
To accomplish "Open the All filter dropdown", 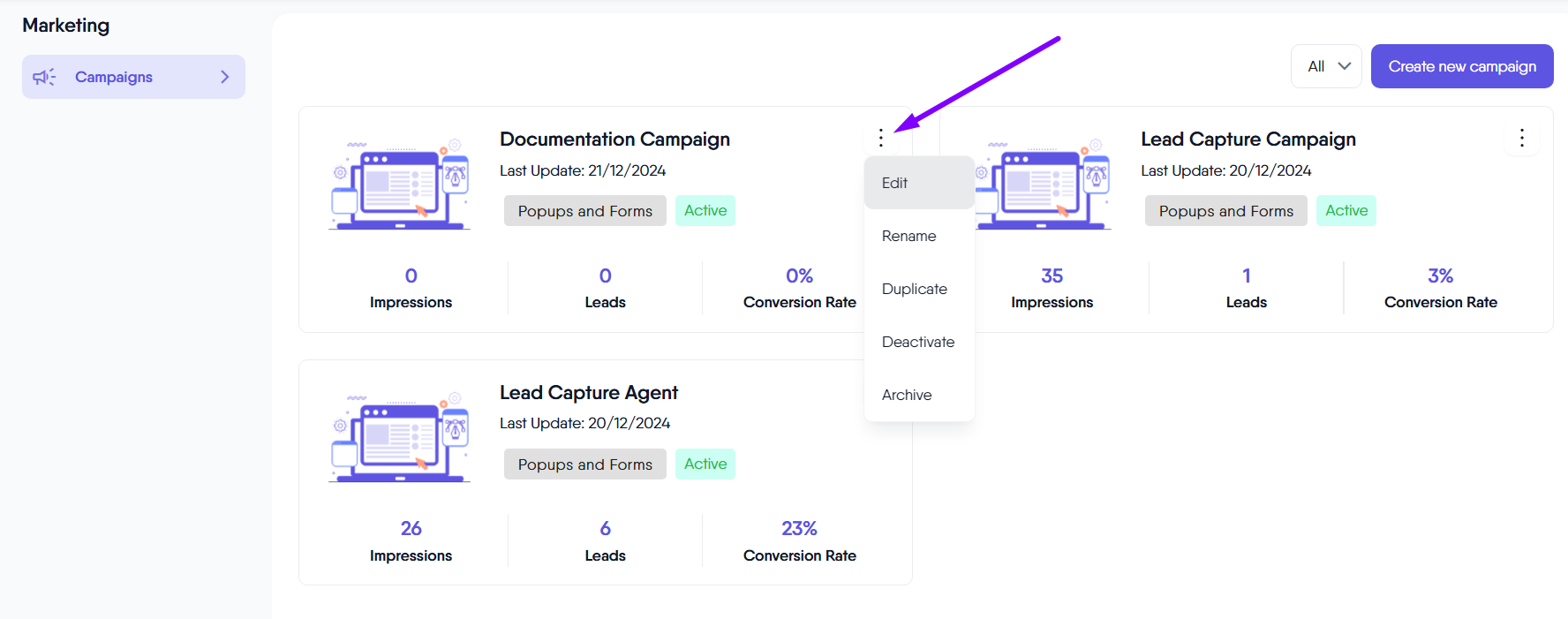I will pos(1326,66).
